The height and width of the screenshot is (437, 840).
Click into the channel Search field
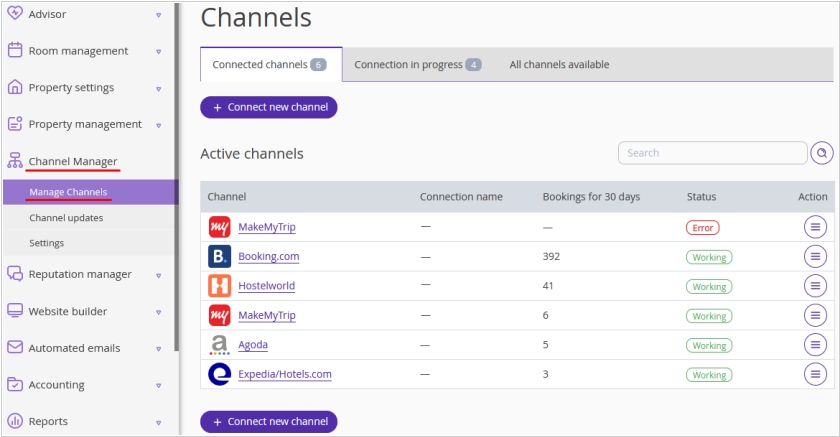712,153
